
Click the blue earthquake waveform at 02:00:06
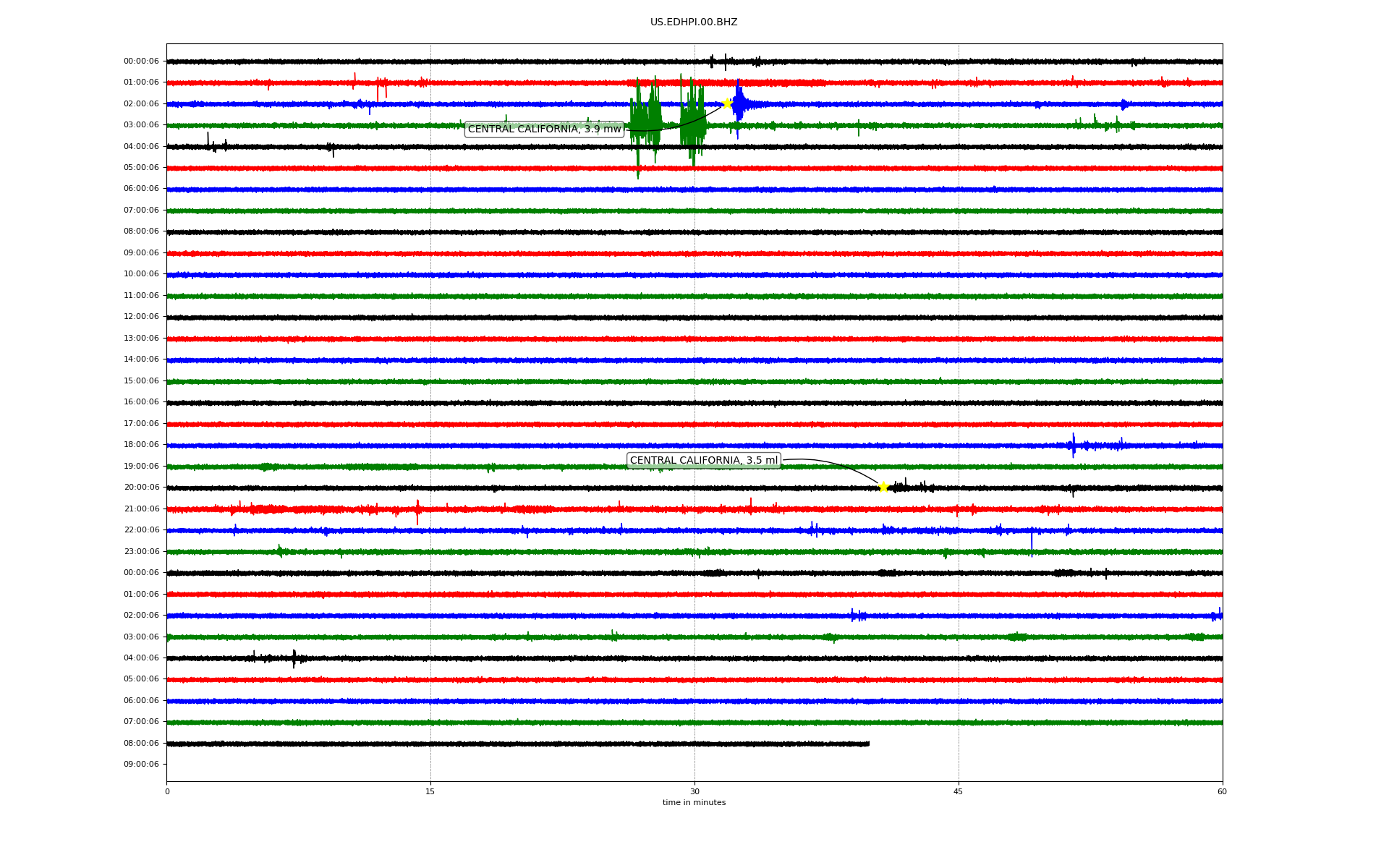[x=739, y=104]
